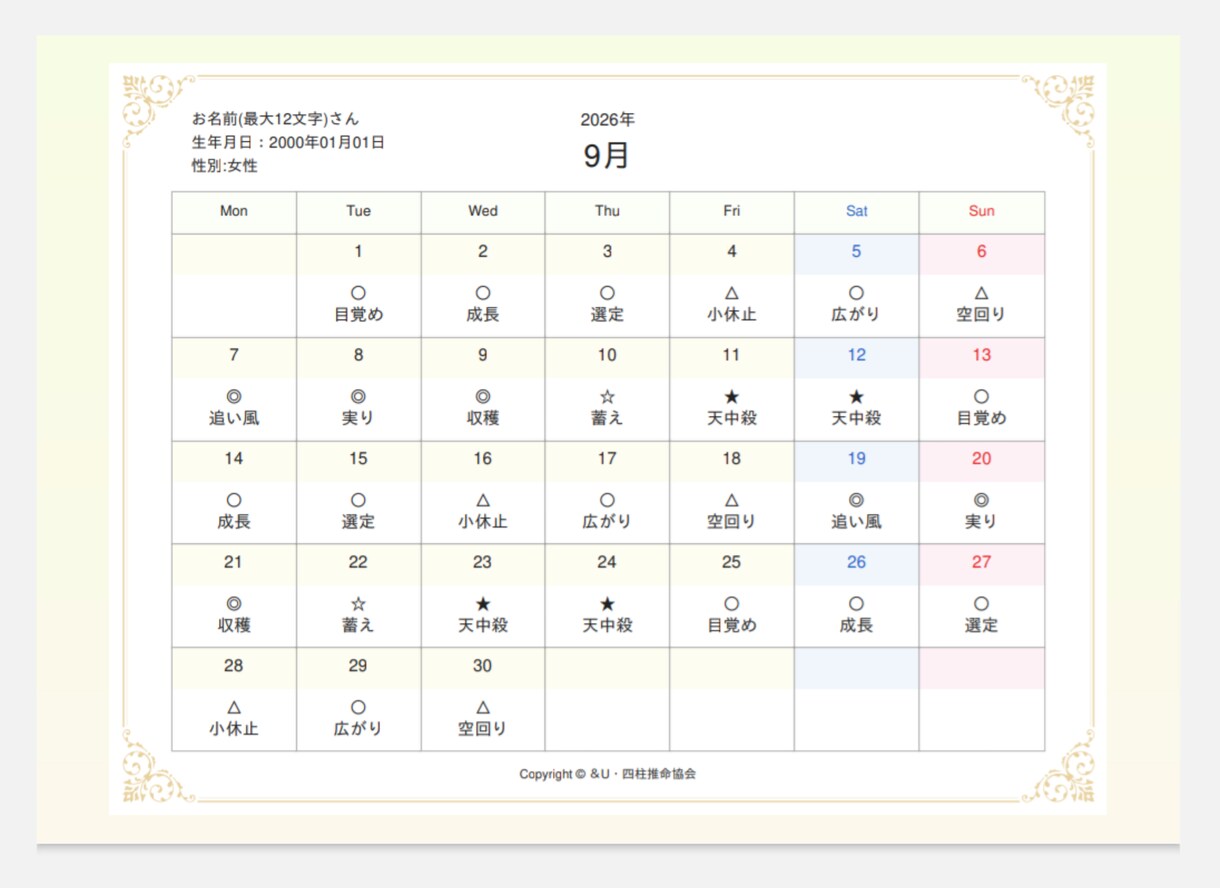Screen dimensions: 1220x888
Task: Click the 天中殺 label under date 24
Action: coord(607,625)
